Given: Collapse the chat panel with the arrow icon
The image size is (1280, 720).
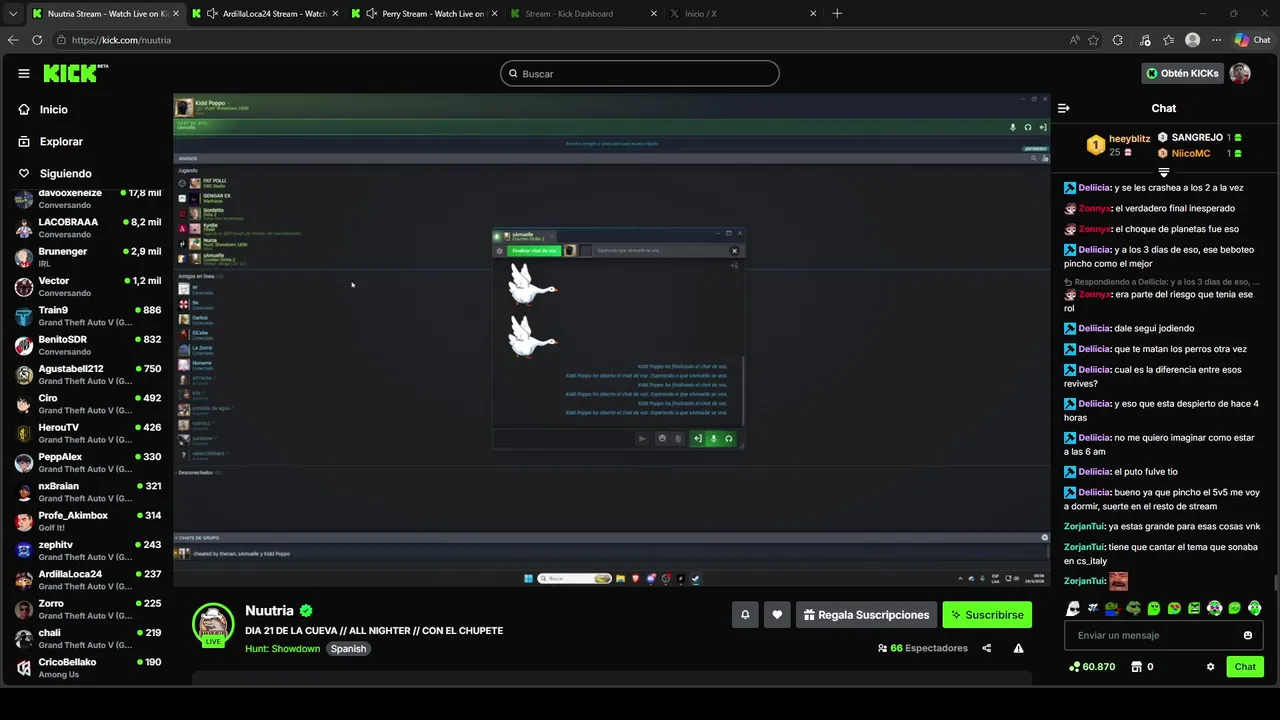Looking at the screenshot, I should [1064, 108].
